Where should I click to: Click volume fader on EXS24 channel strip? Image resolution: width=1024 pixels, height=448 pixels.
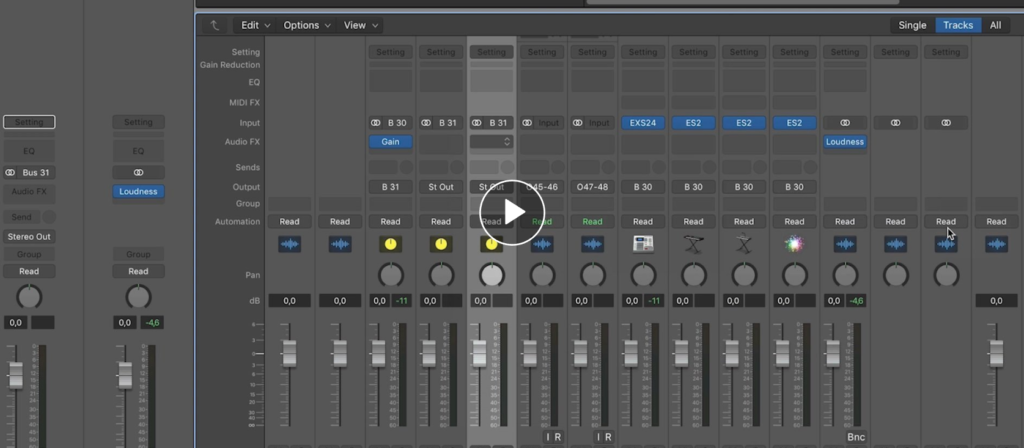pyautogui.click(x=630, y=352)
